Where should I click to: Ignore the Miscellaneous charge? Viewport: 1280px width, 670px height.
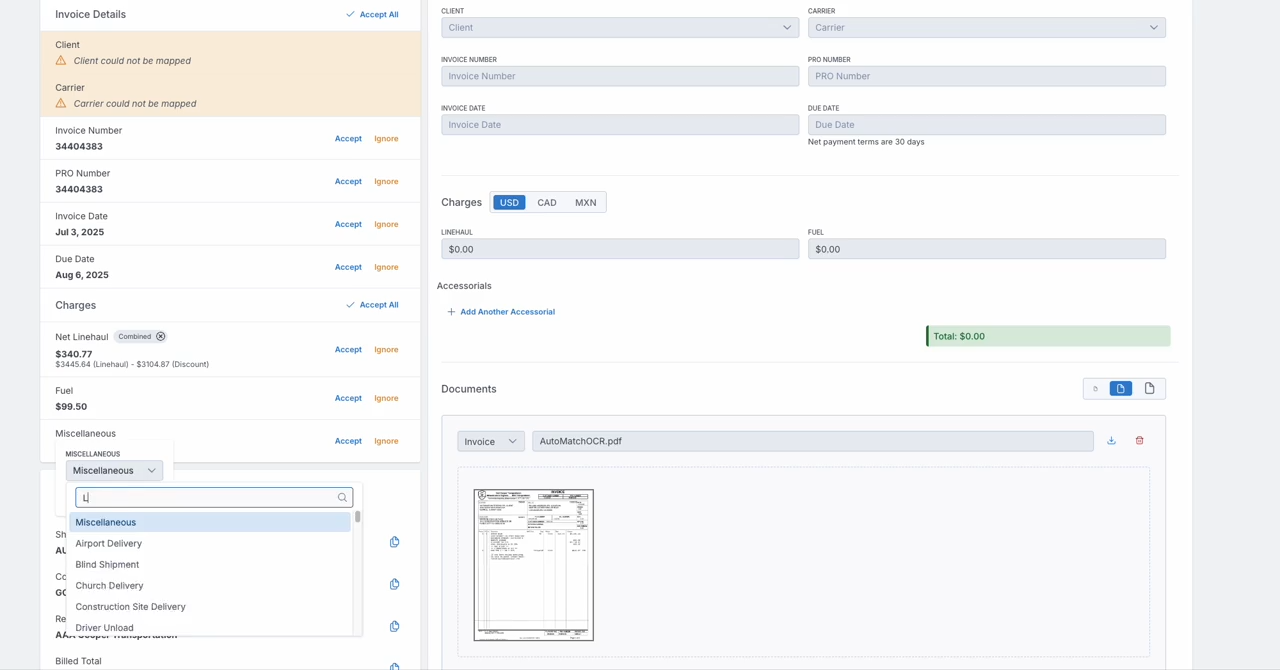click(386, 441)
